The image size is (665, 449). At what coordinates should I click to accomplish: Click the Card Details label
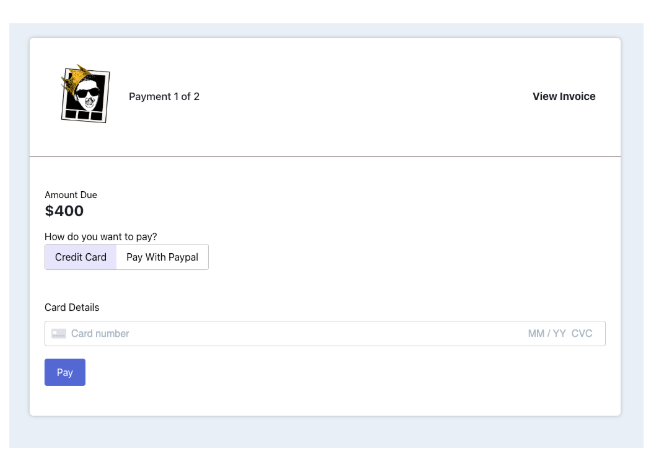click(72, 307)
